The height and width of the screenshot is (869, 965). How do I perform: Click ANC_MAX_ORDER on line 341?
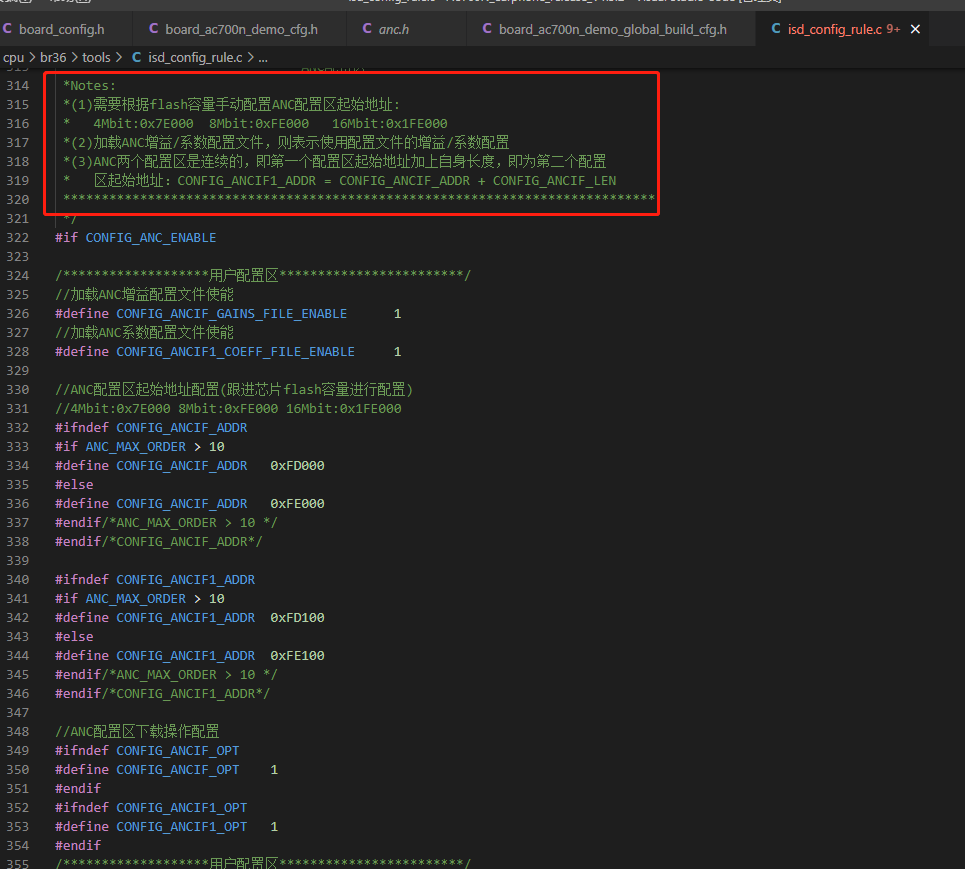[135, 599]
